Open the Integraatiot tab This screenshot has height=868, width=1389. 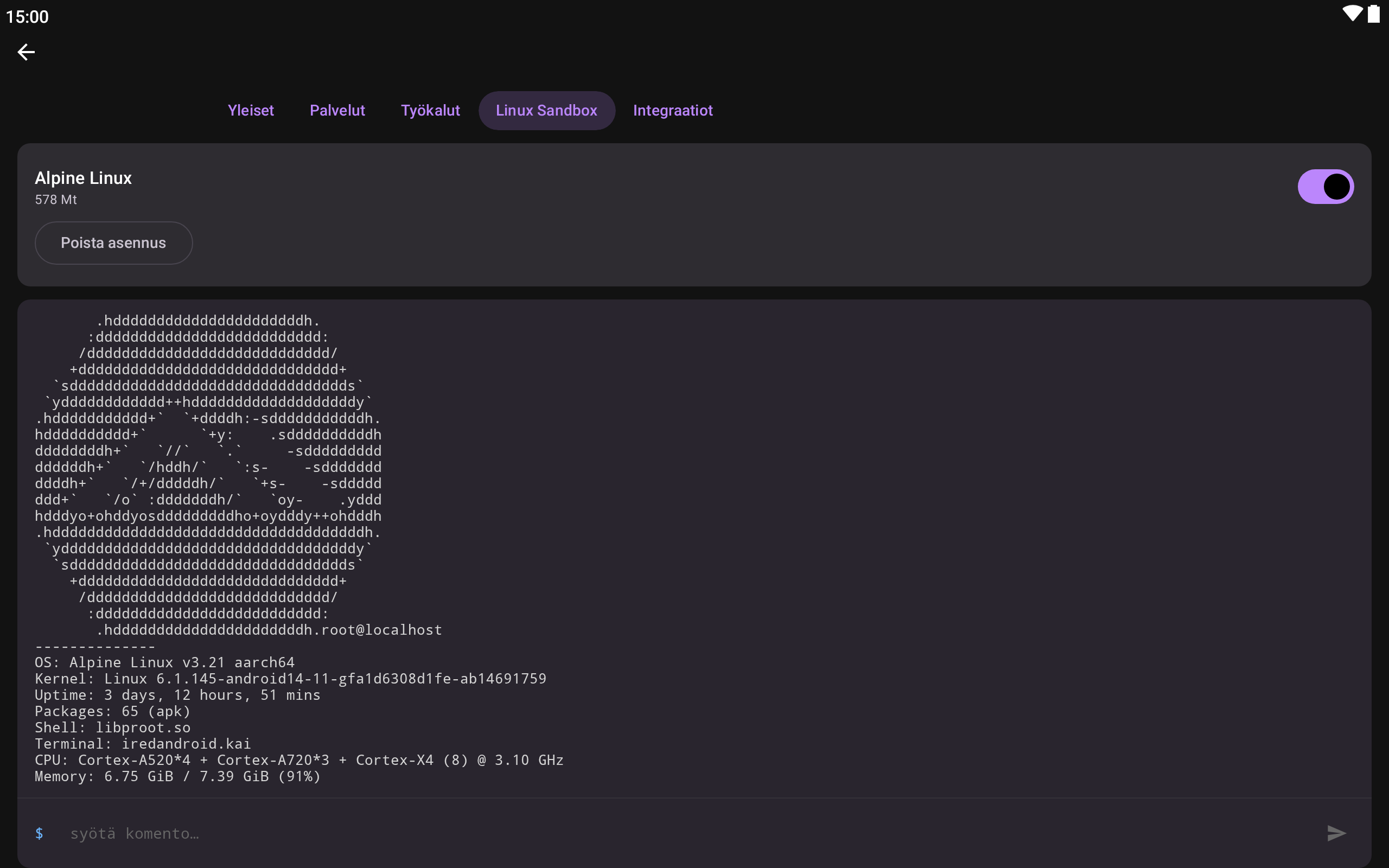point(673,110)
